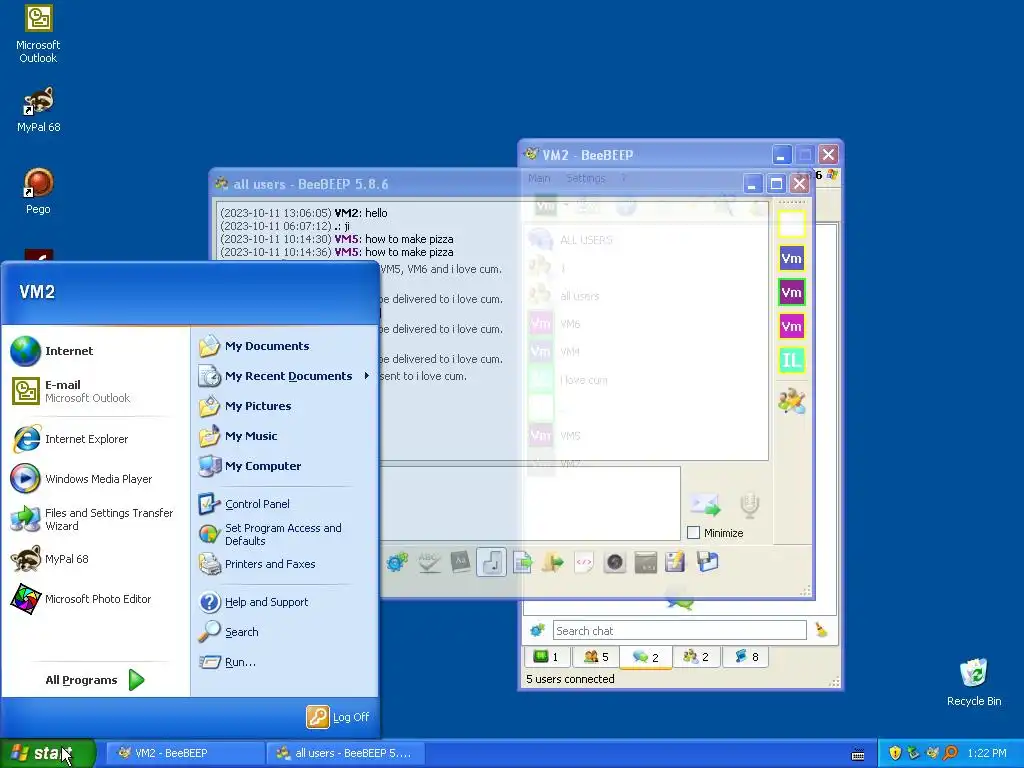1024x768 pixels.
Task: Click the microphone voice message icon
Action: (x=750, y=505)
